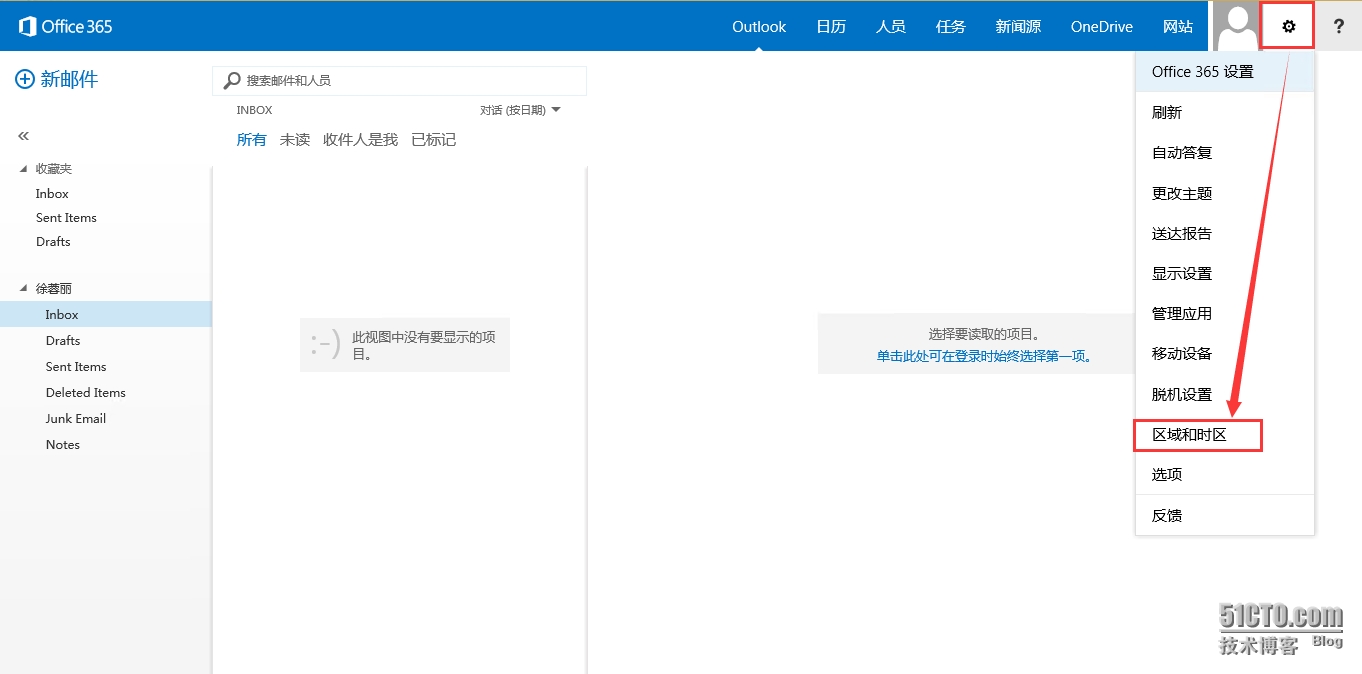Viewport: 1362px width, 674px height.
Task: Switch to the 已标记 filter tab
Action: tap(434, 140)
